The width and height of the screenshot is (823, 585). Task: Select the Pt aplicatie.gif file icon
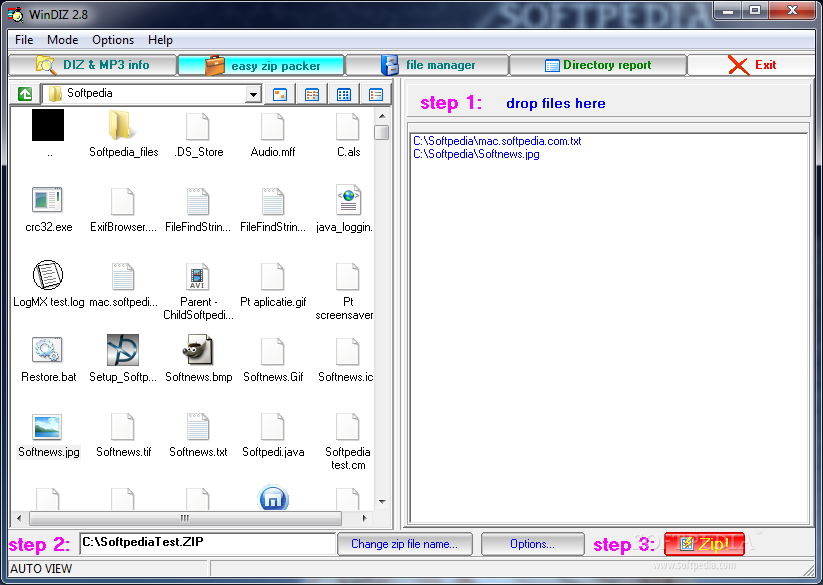272,276
